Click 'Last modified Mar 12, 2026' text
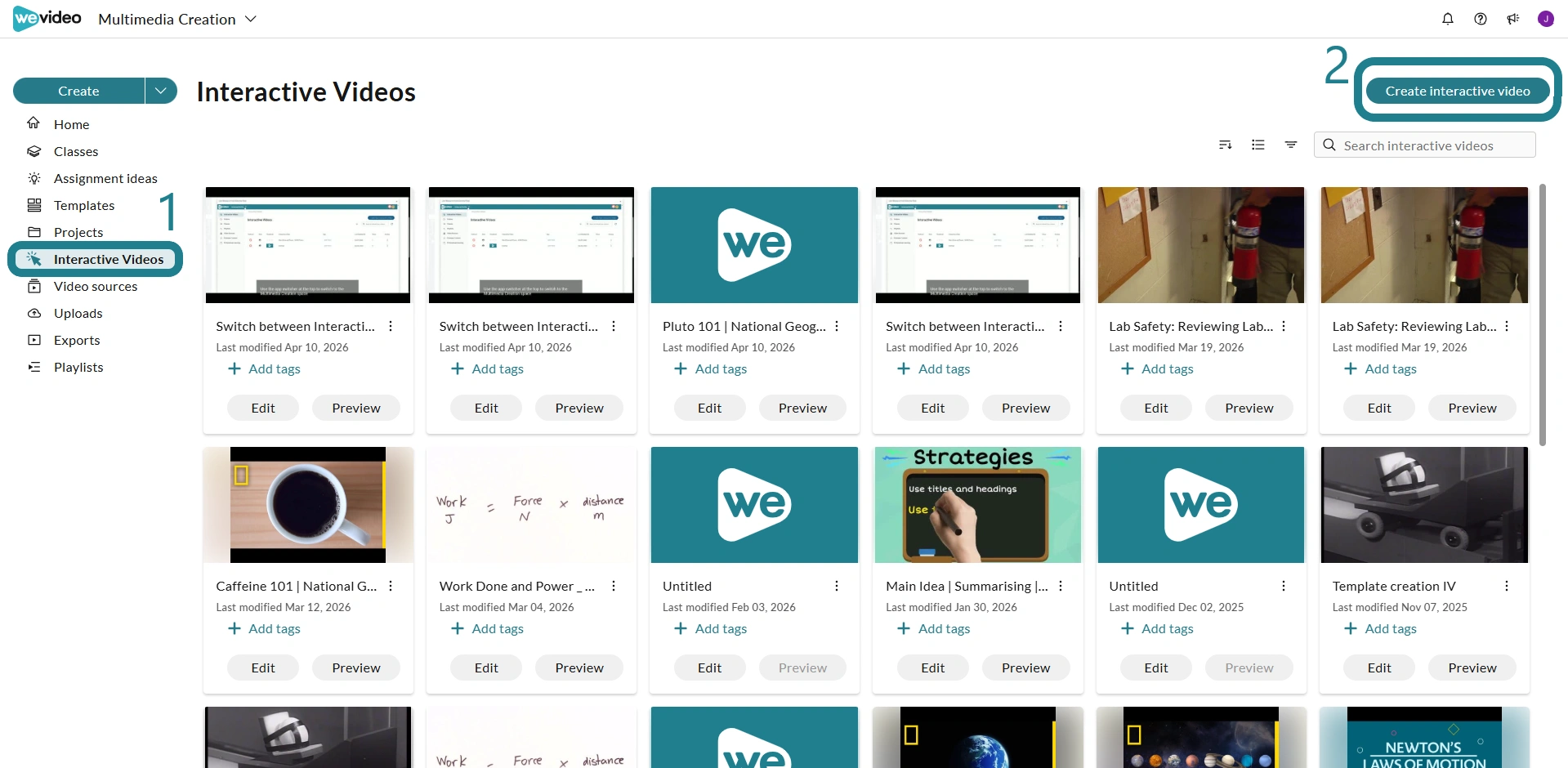The height and width of the screenshot is (768, 1568). [284, 607]
